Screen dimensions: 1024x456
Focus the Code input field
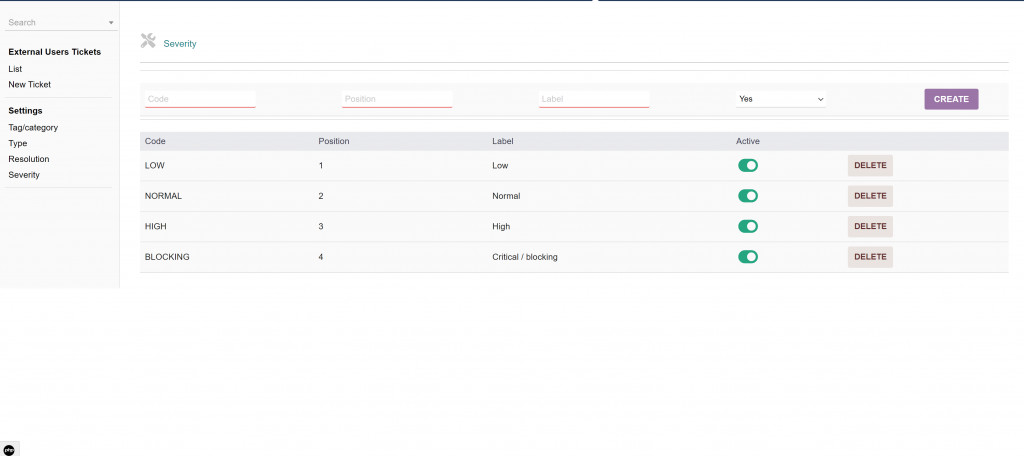click(200, 99)
